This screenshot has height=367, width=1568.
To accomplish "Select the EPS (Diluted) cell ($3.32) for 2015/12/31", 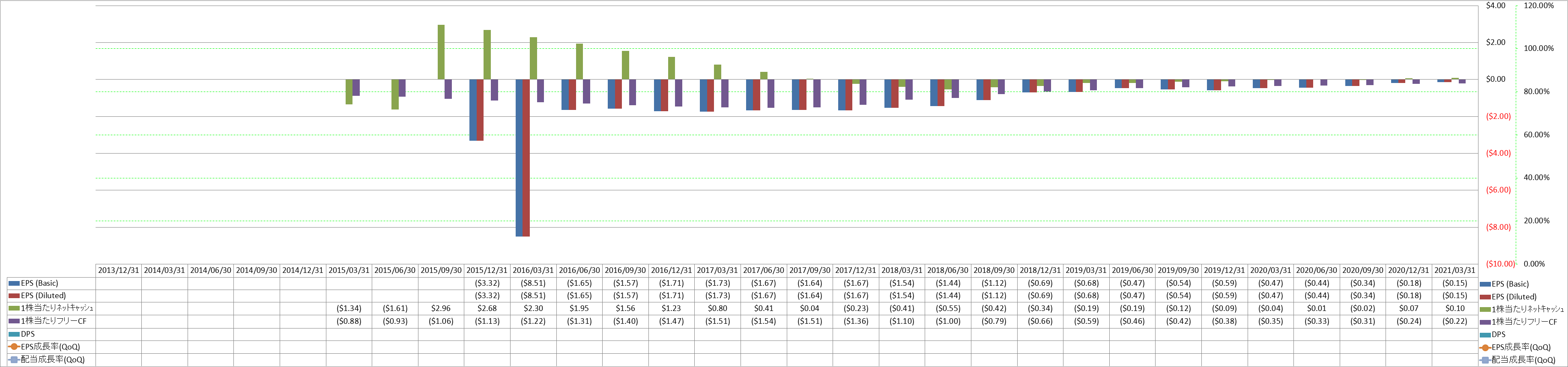I will (x=487, y=296).
